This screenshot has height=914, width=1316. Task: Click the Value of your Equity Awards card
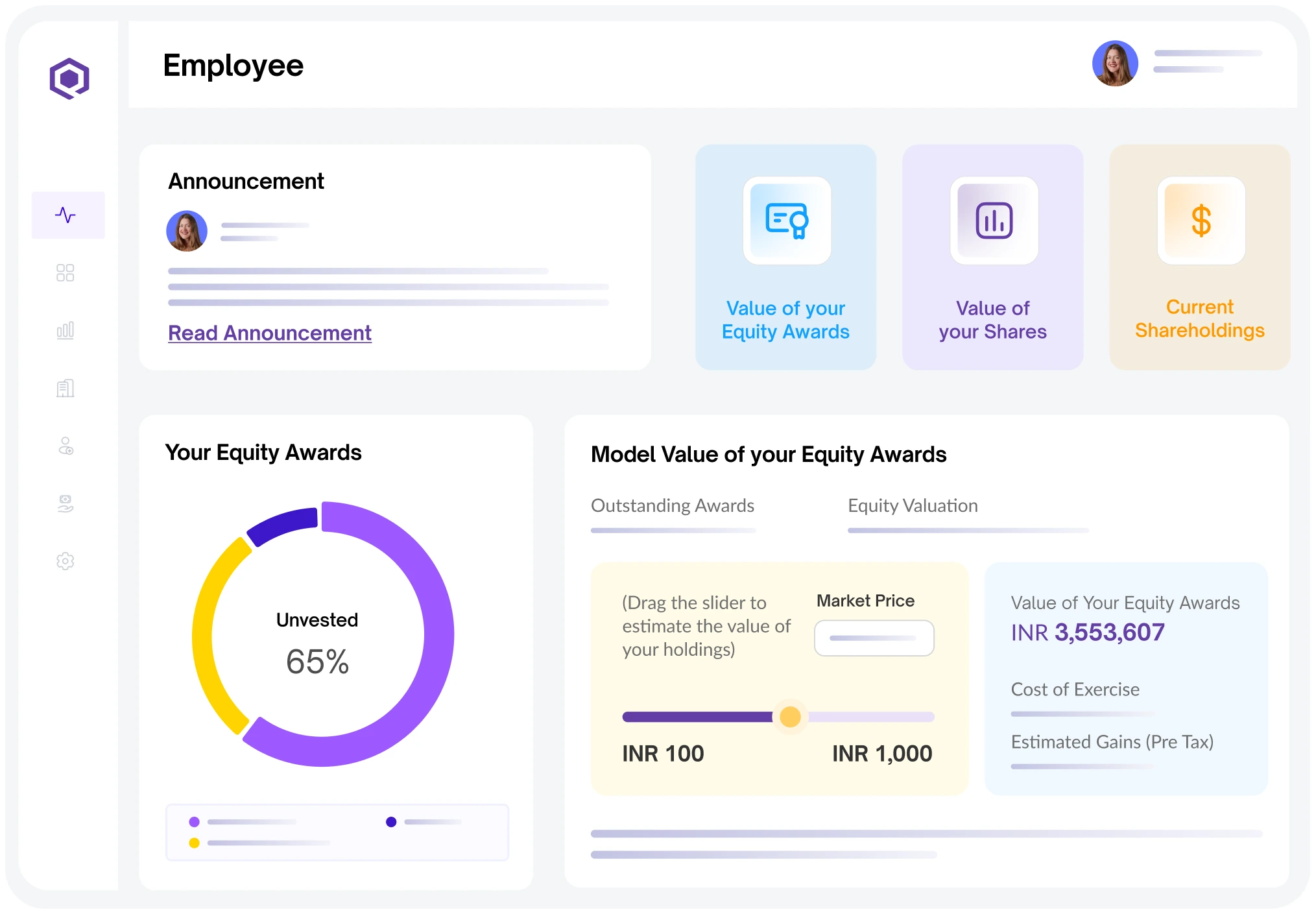[785, 320]
